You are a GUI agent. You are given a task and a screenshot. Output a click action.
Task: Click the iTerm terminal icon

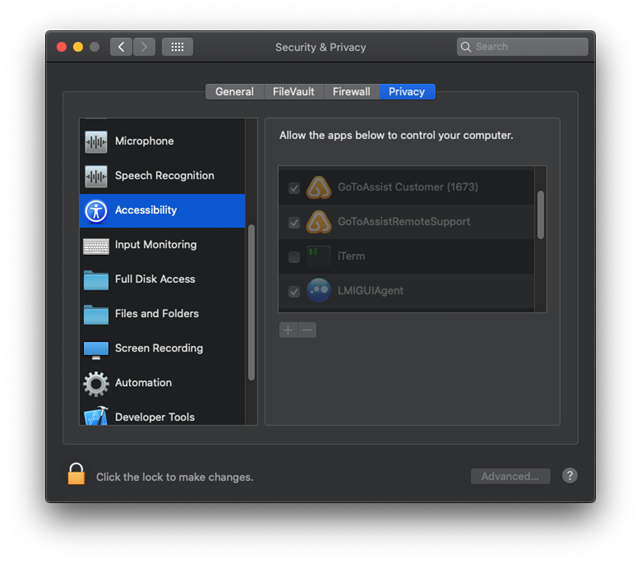click(x=319, y=256)
